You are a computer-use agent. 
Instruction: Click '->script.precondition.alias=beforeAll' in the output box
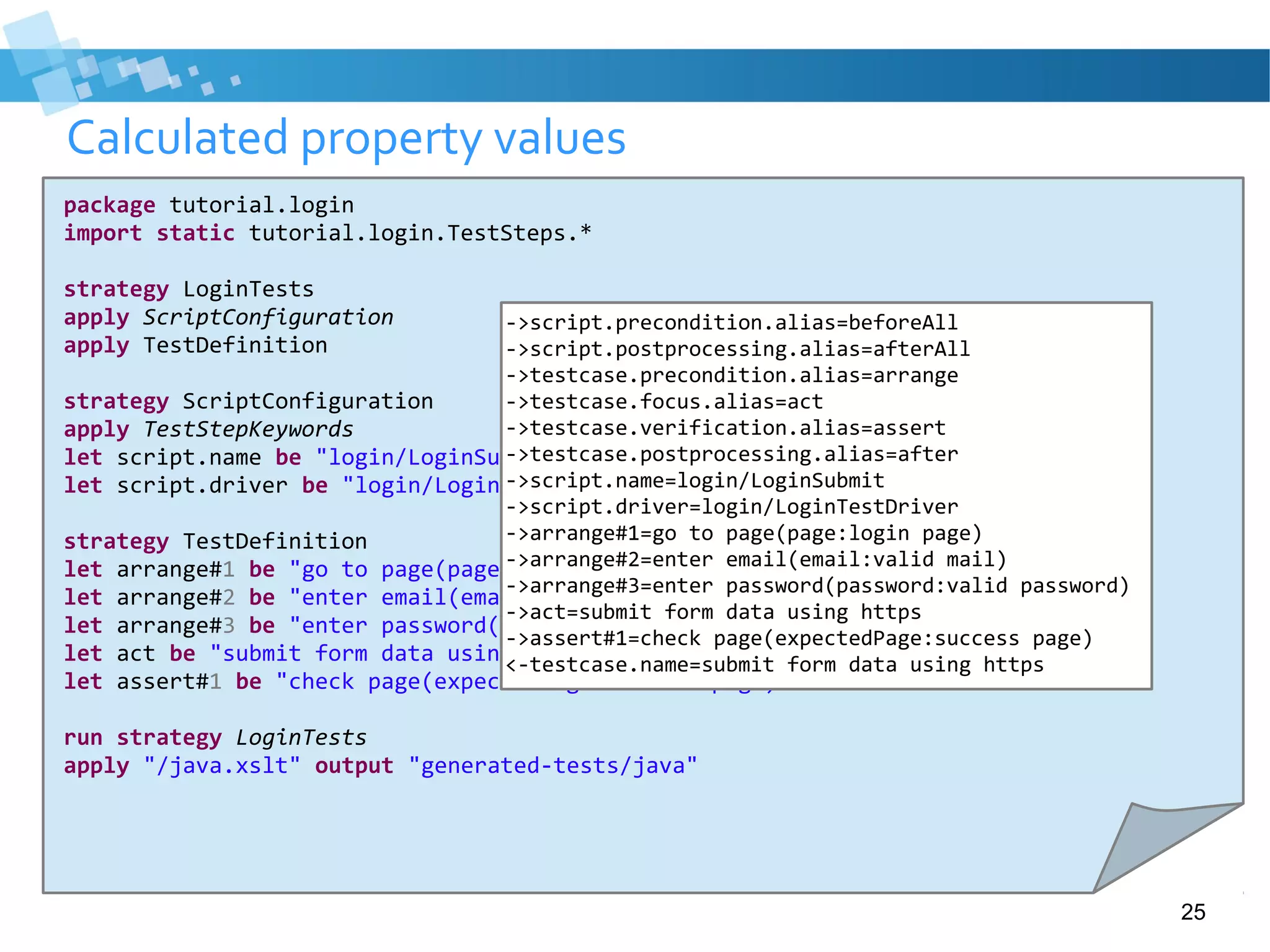click(732, 323)
